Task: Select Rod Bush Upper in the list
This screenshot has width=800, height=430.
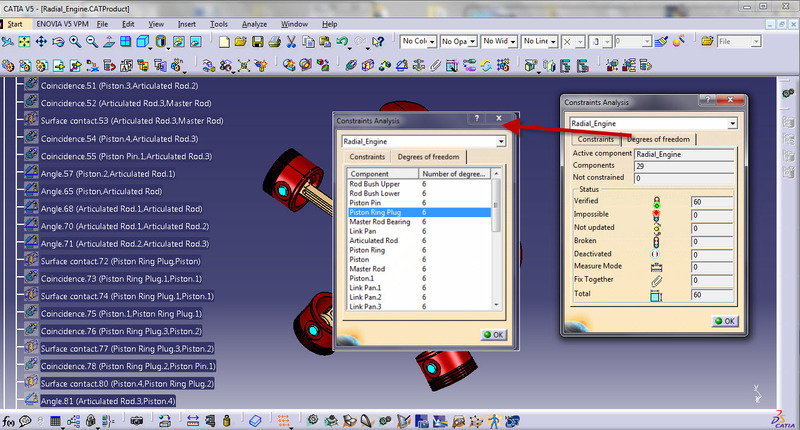Action: (x=374, y=184)
